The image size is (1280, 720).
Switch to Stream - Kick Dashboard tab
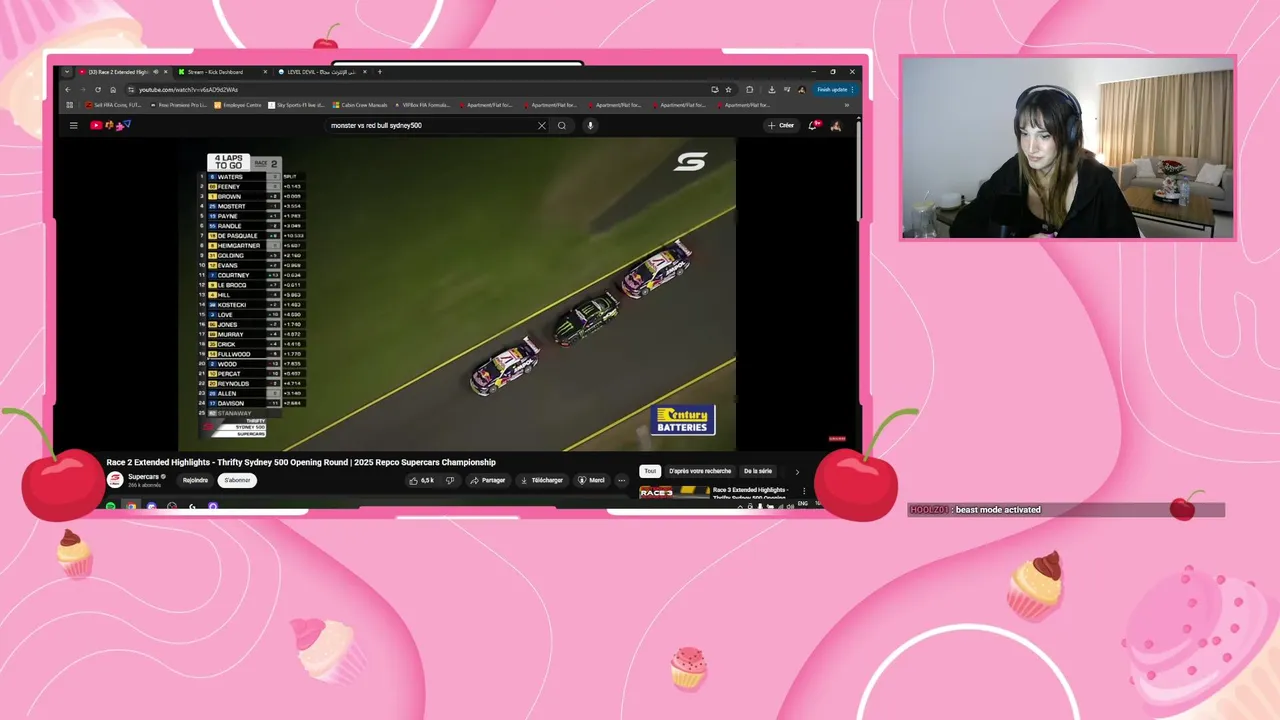click(222, 72)
